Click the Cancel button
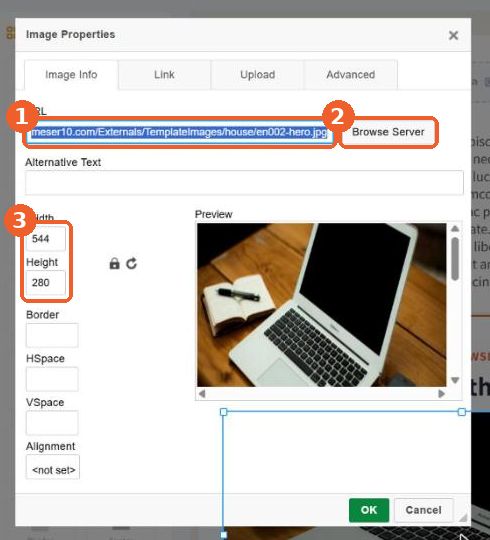Screen dimensions: 490x540 click(x=424, y=510)
